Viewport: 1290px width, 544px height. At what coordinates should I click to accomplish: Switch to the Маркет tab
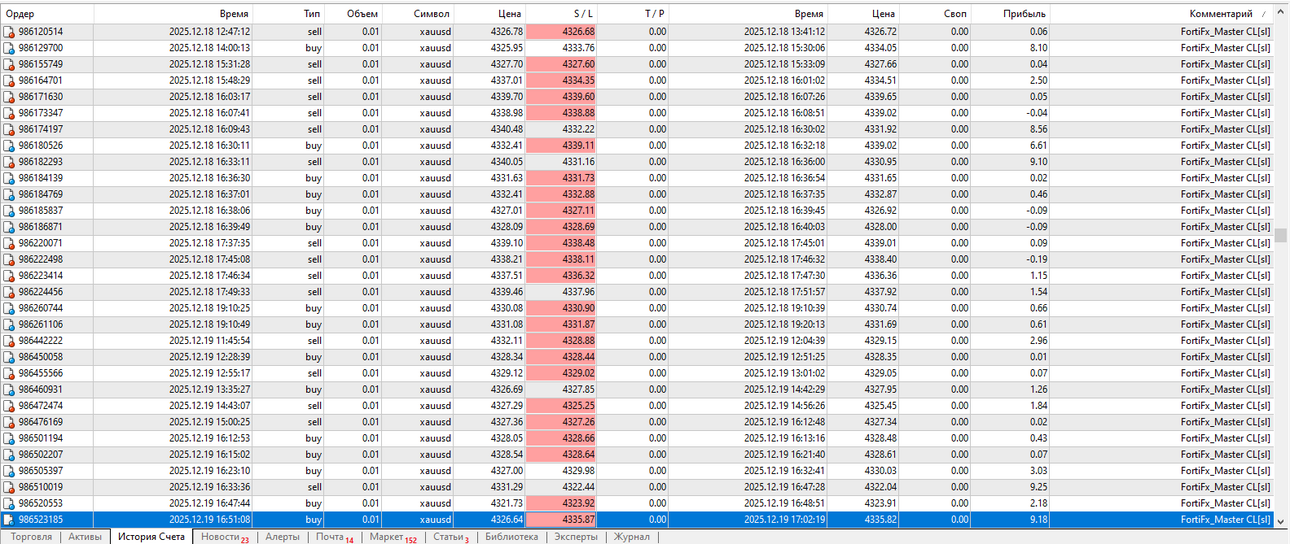(x=392, y=537)
